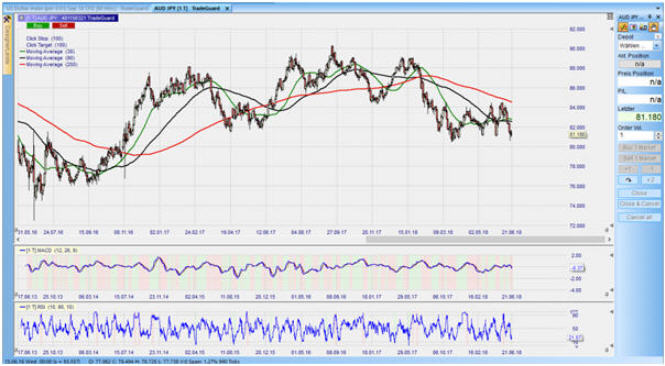Click the fourth orange icon in order panel toolbar
This screenshot has width=665, height=366.
(x=654, y=27)
